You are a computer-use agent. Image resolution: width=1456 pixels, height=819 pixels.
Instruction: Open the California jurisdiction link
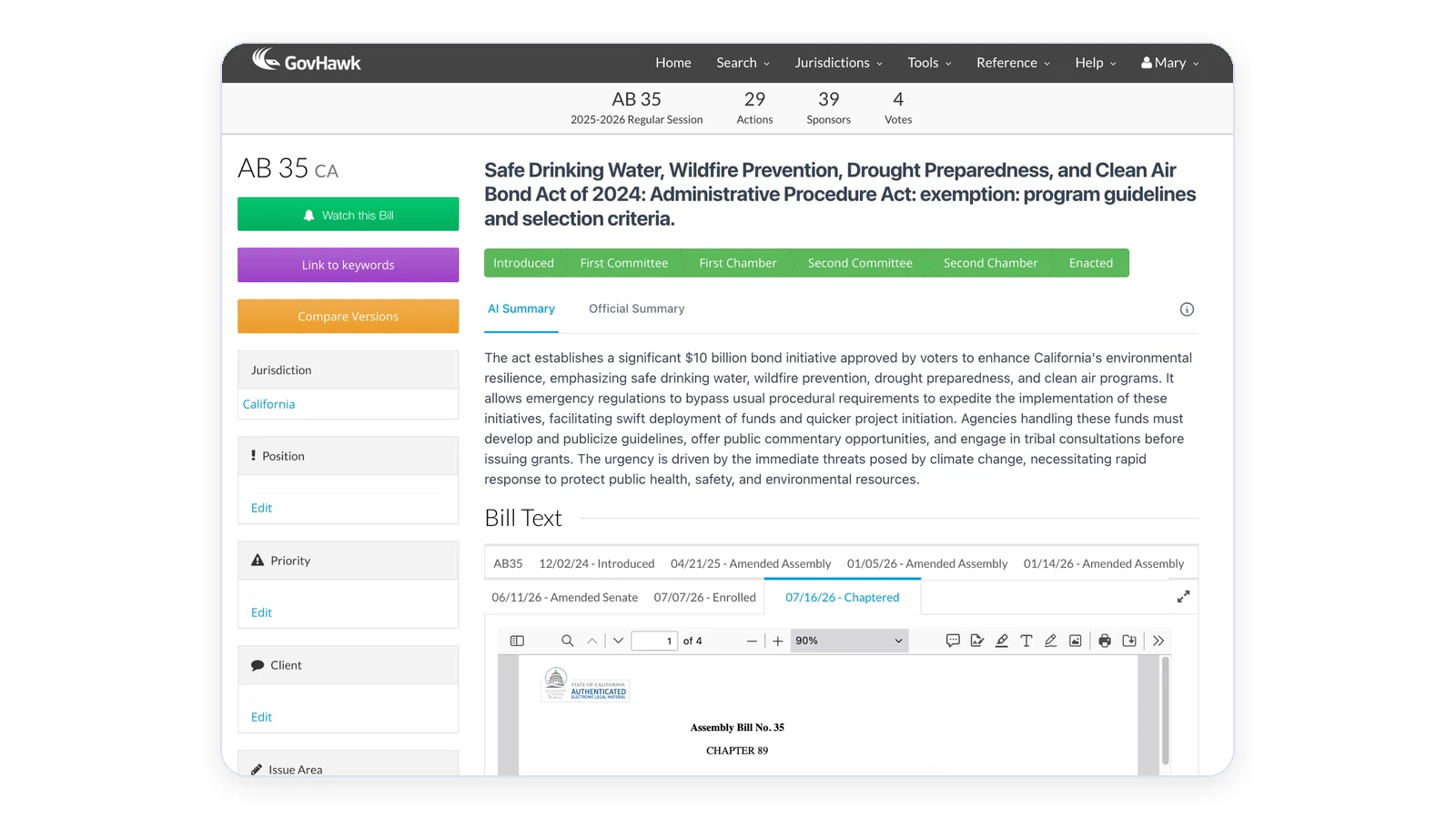[268, 404]
